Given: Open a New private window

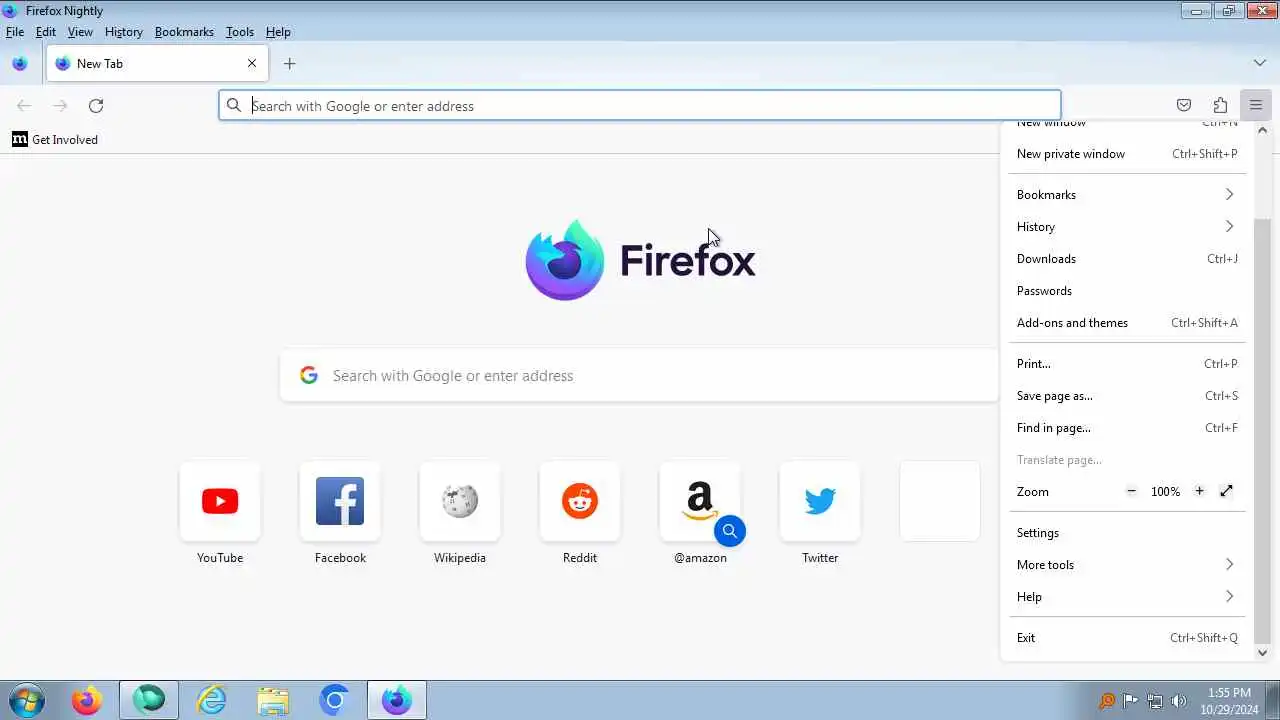Looking at the screenshot, I should click(1127, 154).
